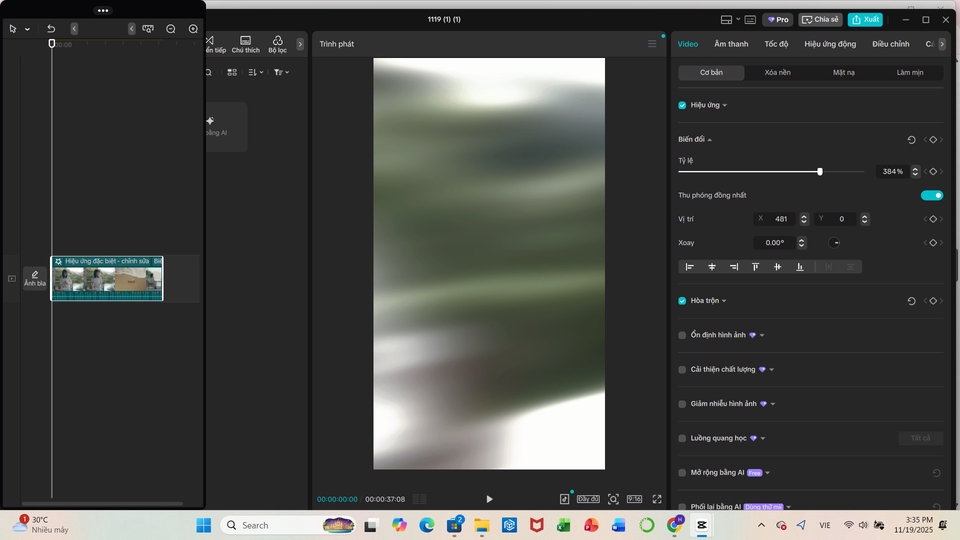Click the Tỷ lệ scale slider handle

[x=820, y=172]
